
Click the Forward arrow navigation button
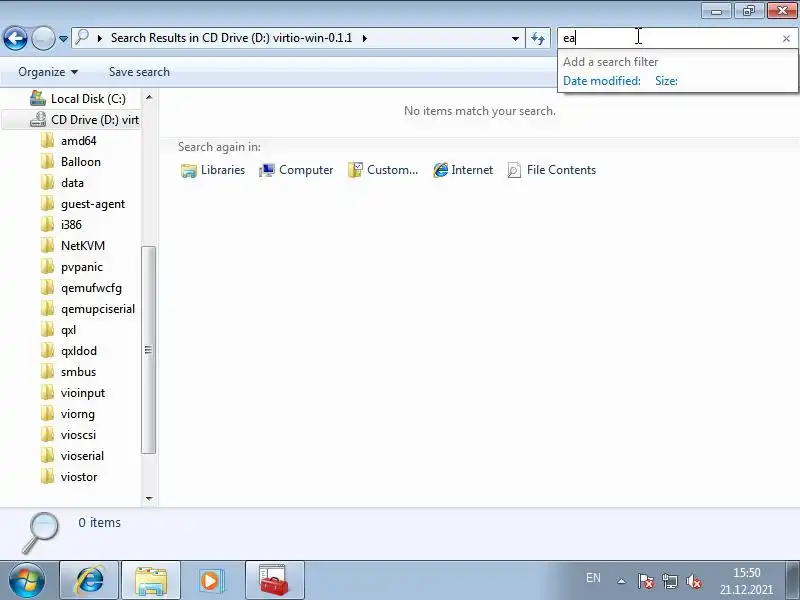(x=43, y=38)
